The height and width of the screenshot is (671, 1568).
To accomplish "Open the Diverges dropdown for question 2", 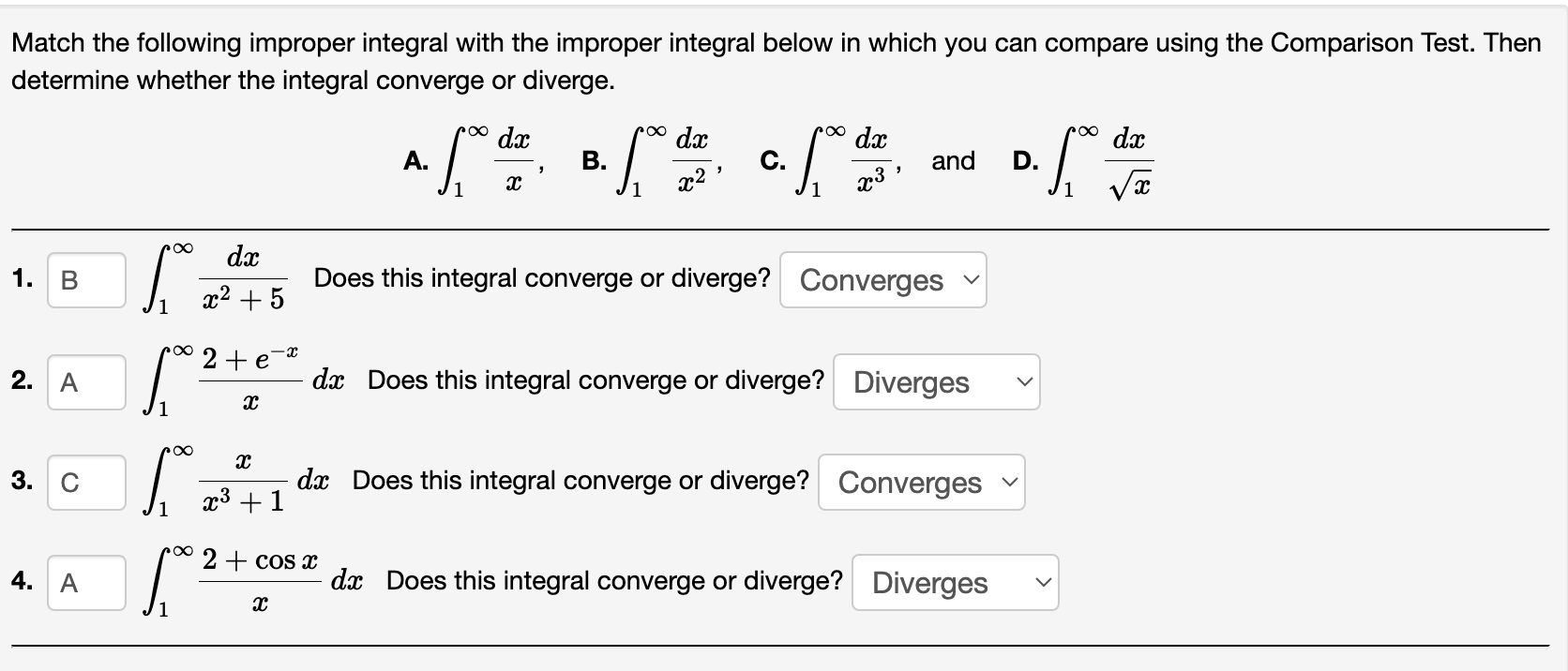I will [935, 381].
